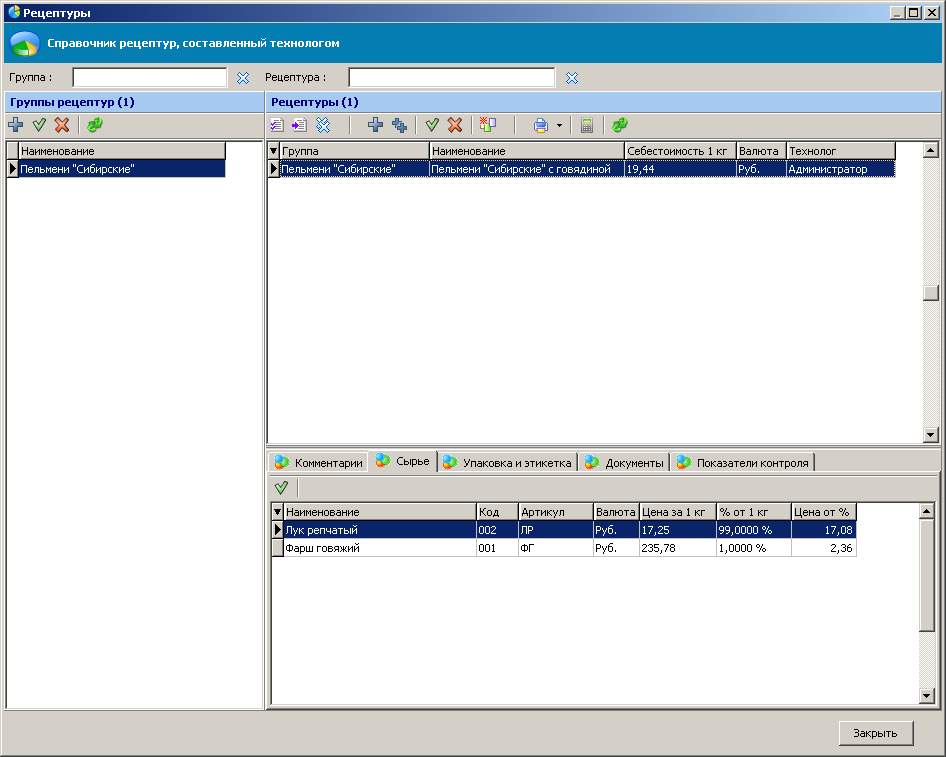Click the calculator icon in recipes toolbar

[587, 125]
